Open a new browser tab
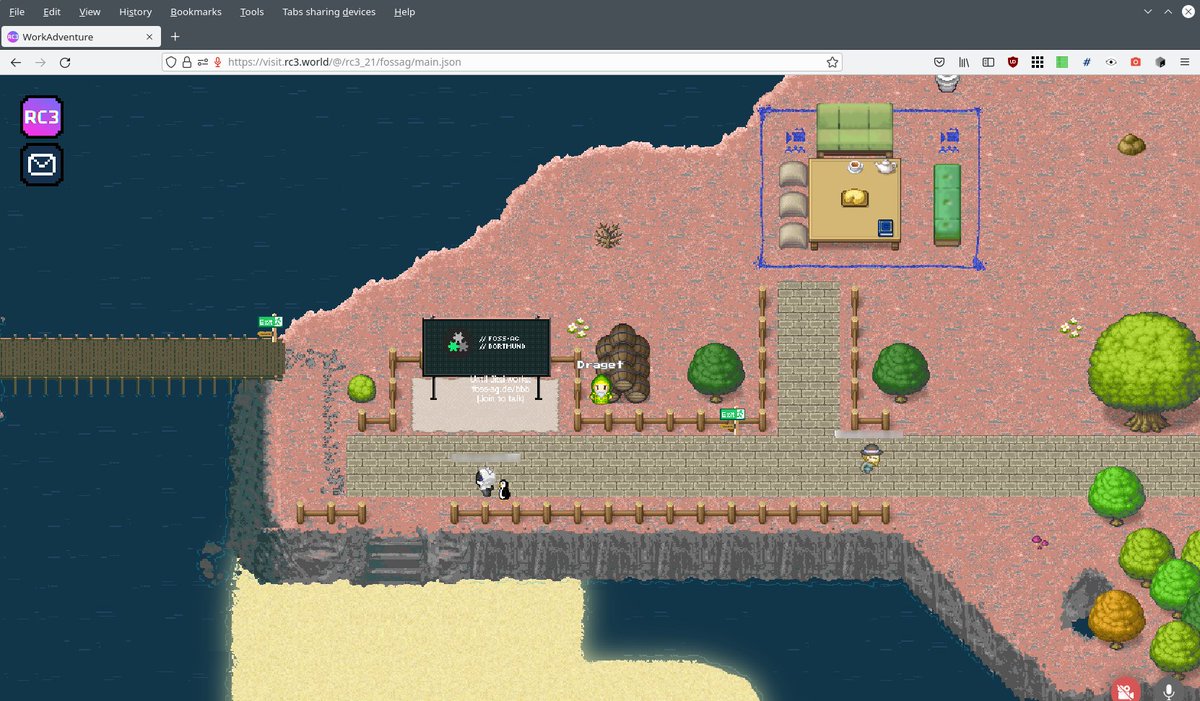The image size is (1200, 701). [175, 37]
